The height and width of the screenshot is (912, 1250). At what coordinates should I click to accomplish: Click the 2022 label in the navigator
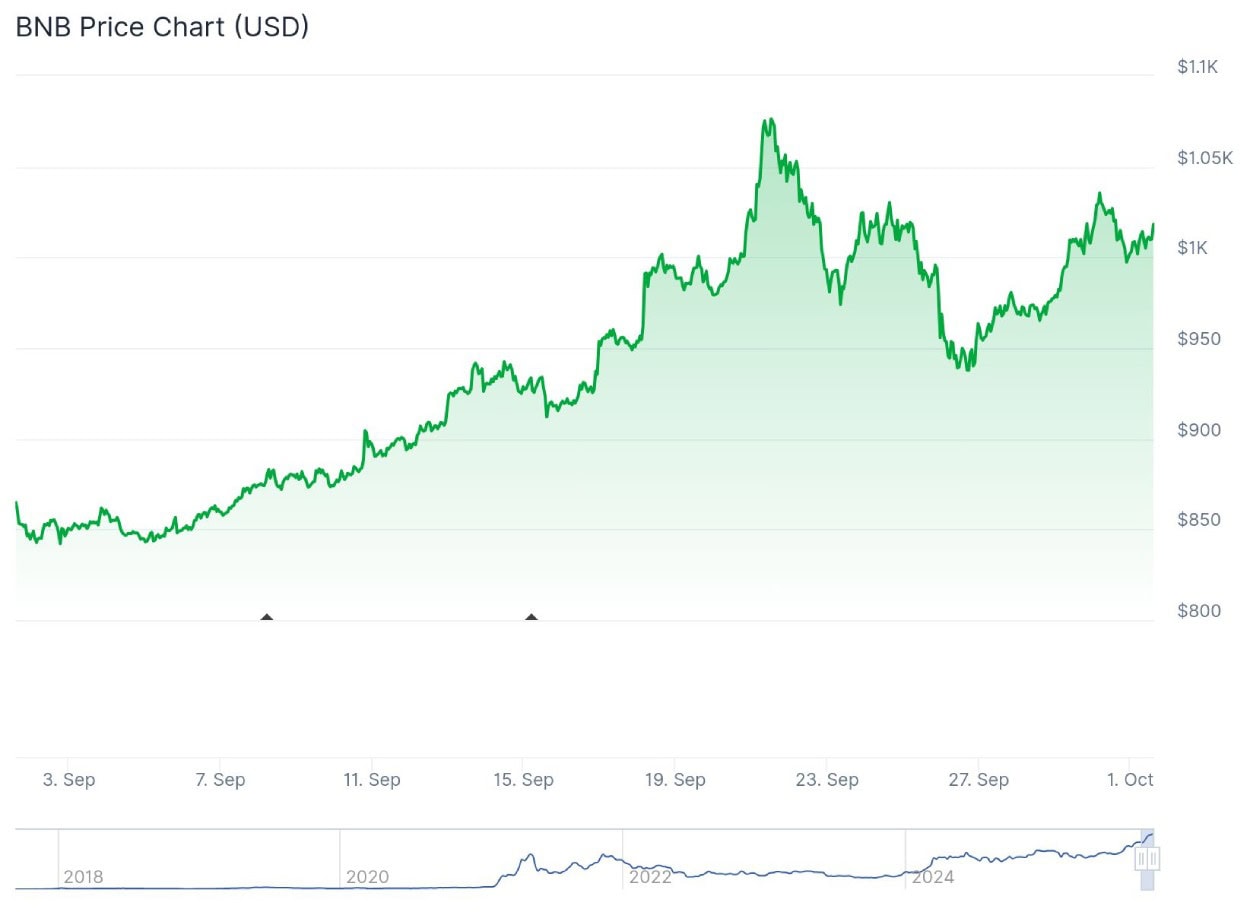tap(650, 877)
